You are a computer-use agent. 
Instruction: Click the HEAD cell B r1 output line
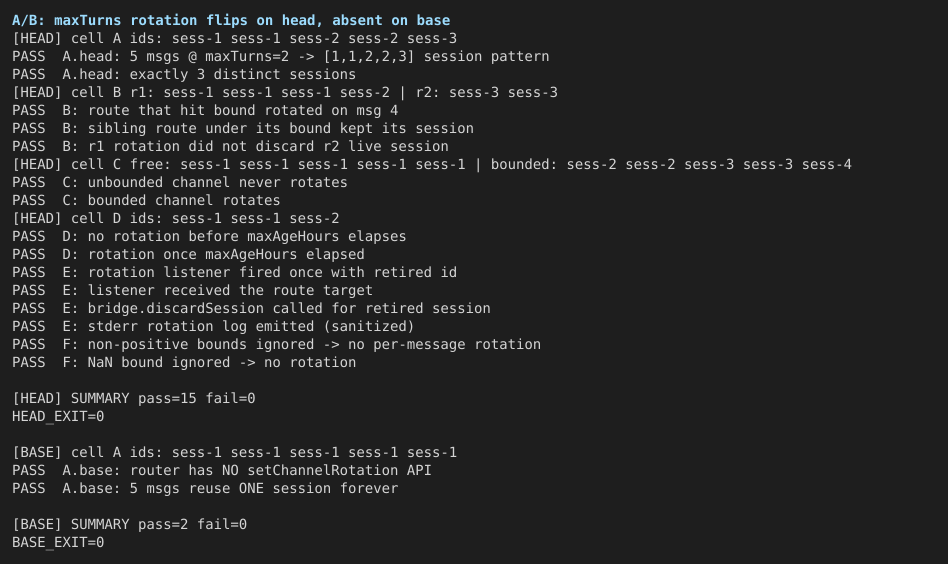[x=285, y=92]
